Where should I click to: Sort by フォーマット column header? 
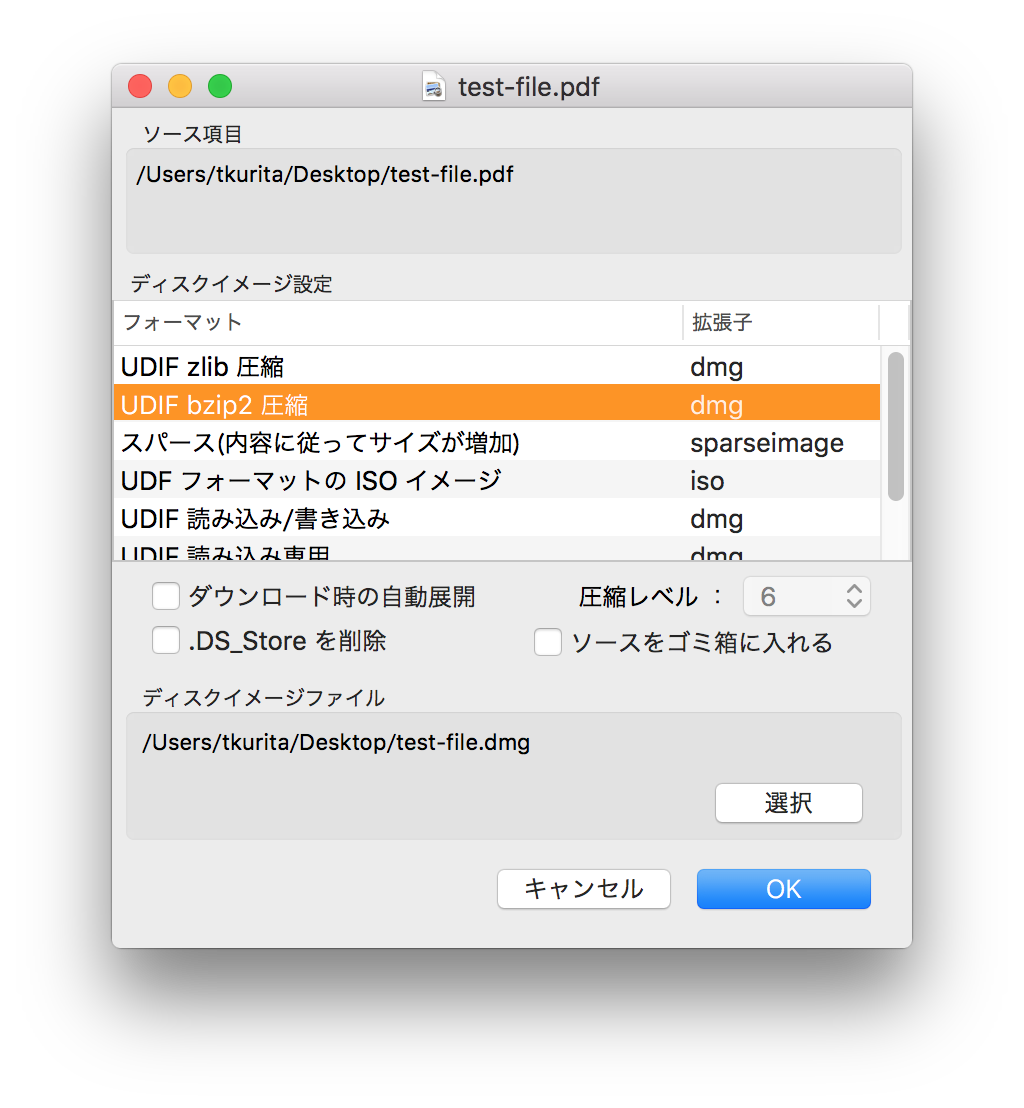click(398, 323)
